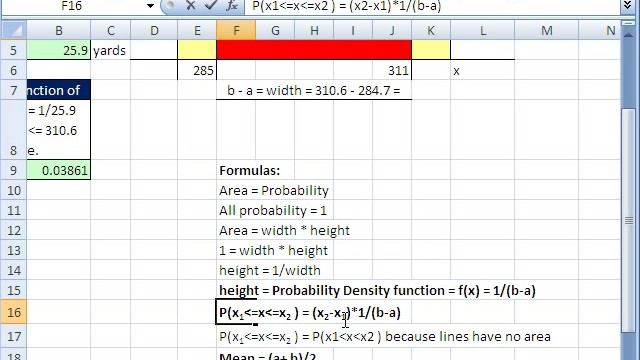Select row 11 header
Viewport: 640px width, 360px height.
click(14, 210)
